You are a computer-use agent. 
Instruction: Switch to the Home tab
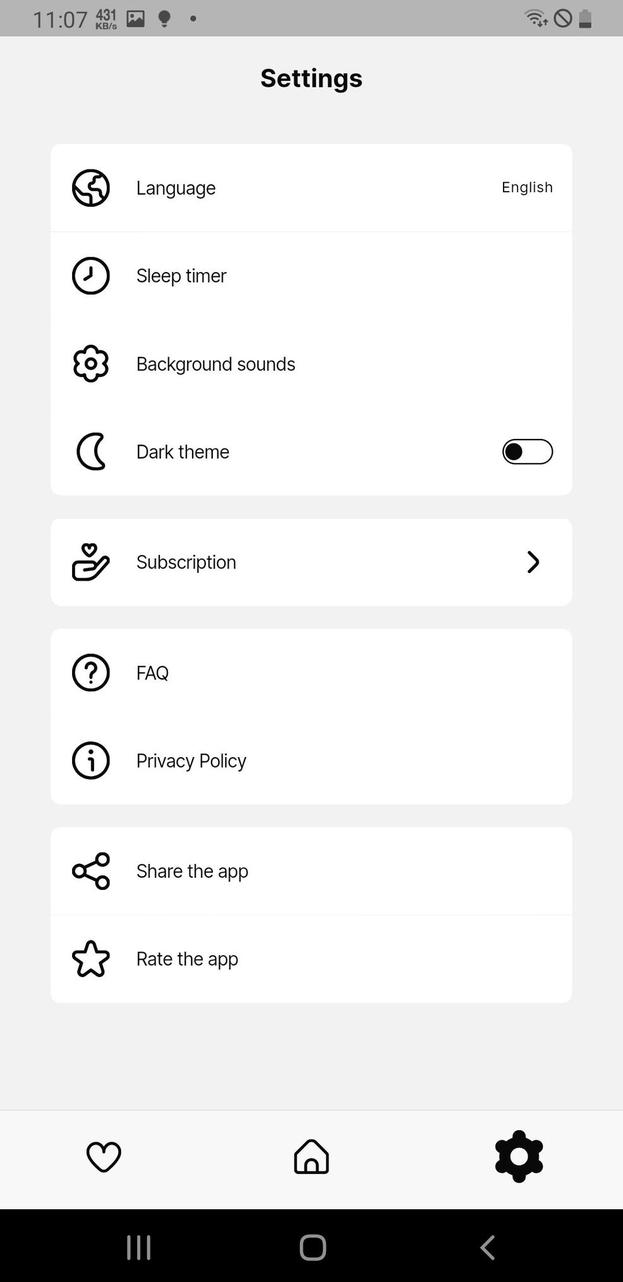tap(311, 1156)
